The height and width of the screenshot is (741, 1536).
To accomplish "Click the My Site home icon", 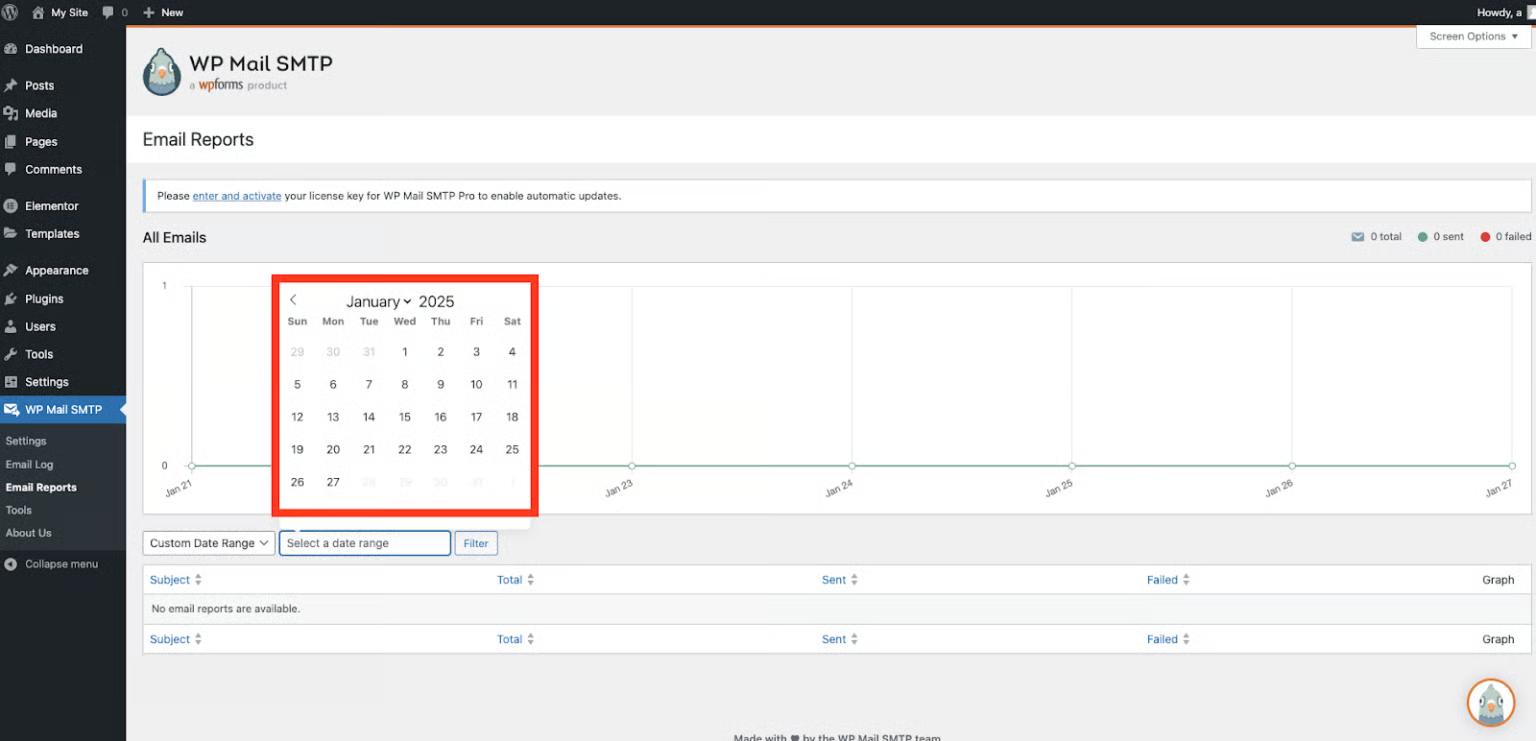I will (38, 12).
